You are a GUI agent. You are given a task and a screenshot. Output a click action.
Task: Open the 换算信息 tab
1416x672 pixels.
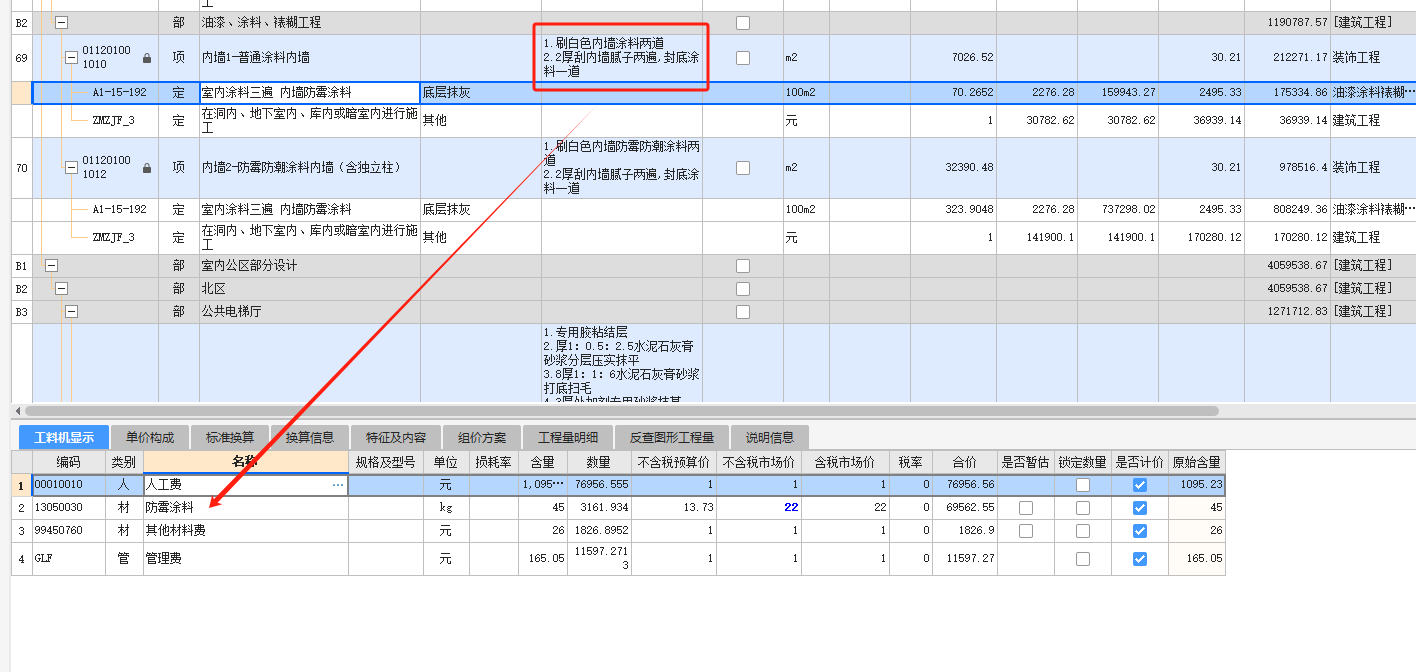point(310,438)
